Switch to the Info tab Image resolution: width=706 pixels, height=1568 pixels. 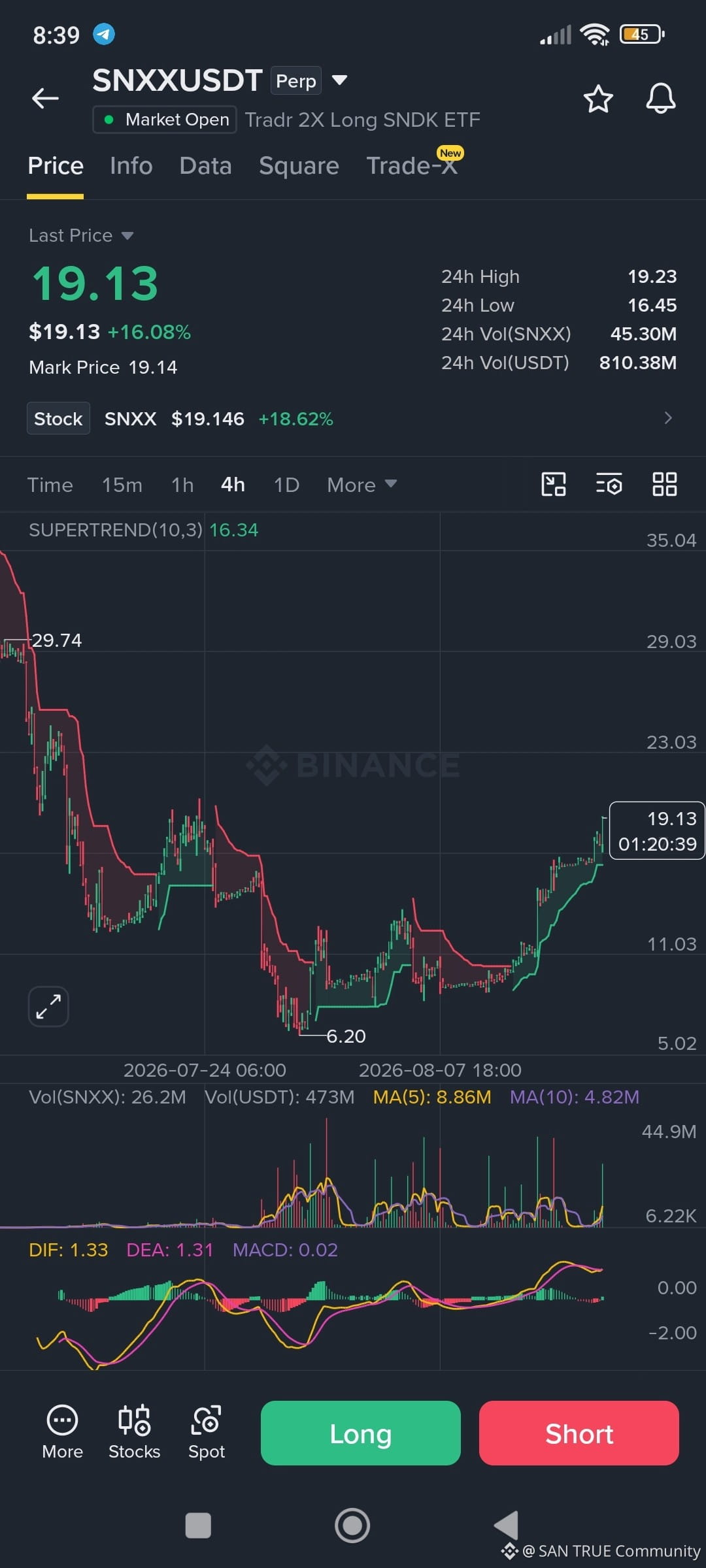[x=131, y=166]
